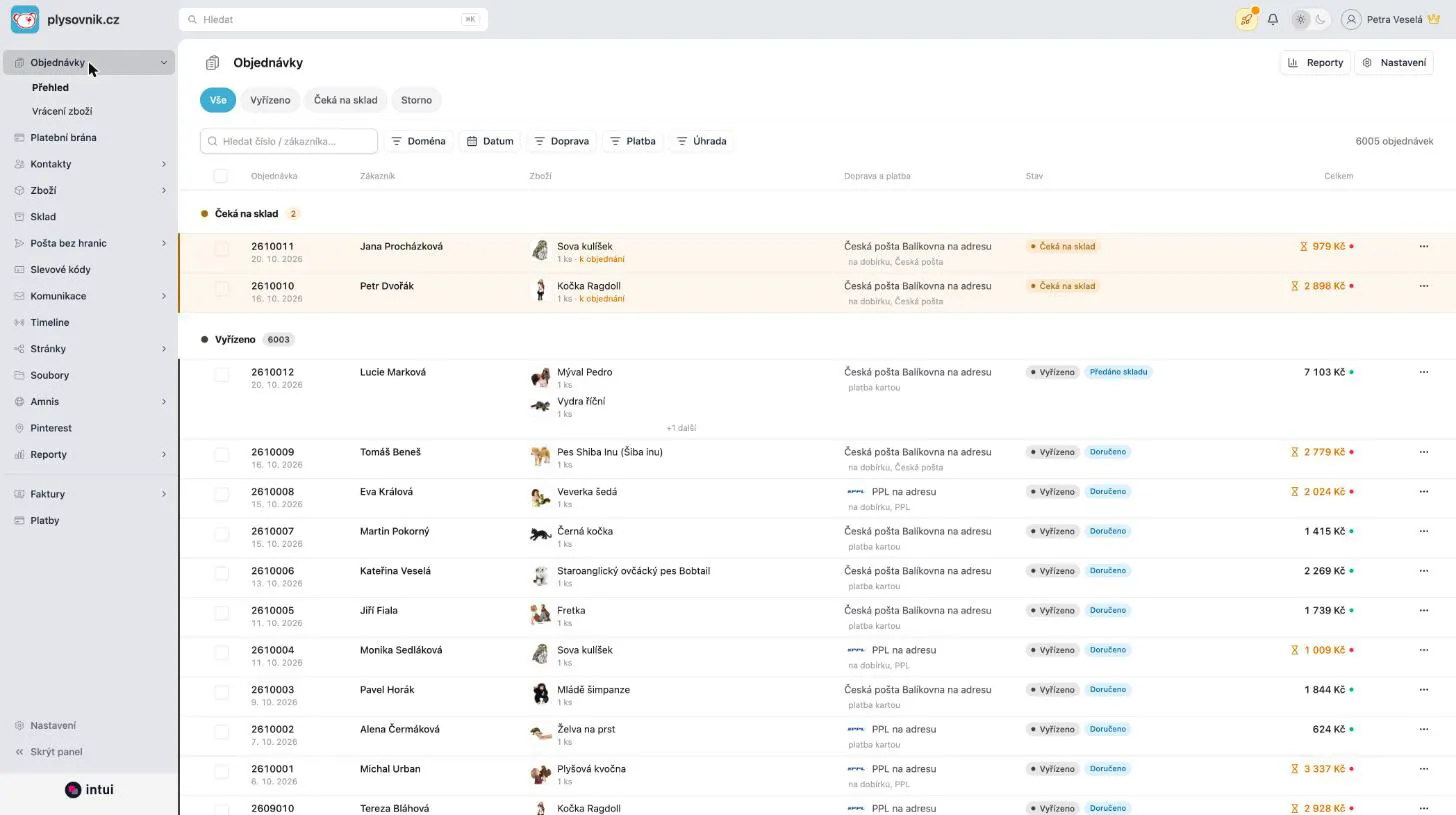The image size is (1456, 815).
Task: Open the Datum filter dropdown
Action: (490, 141)
